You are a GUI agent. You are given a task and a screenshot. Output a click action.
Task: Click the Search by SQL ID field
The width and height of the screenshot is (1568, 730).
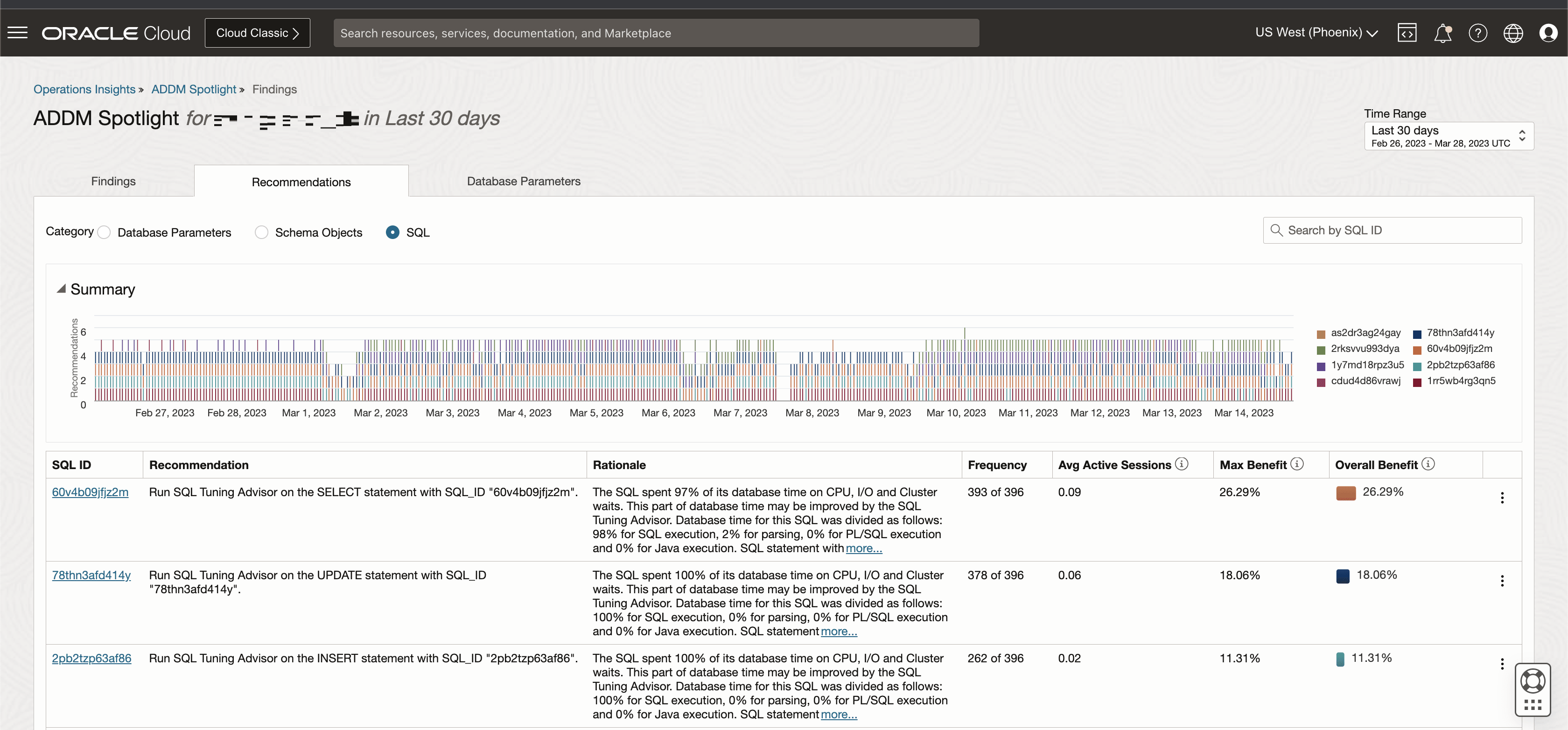coord(1392,230)
